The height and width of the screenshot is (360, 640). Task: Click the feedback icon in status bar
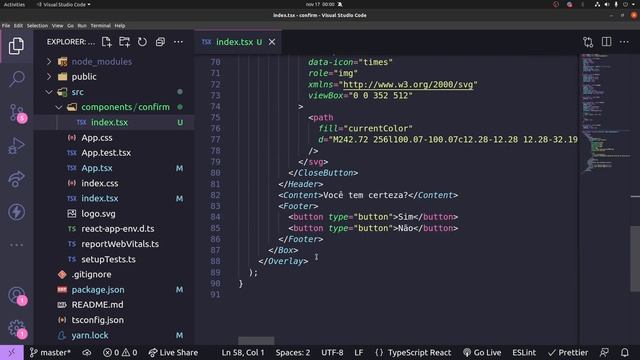[604, 352]
